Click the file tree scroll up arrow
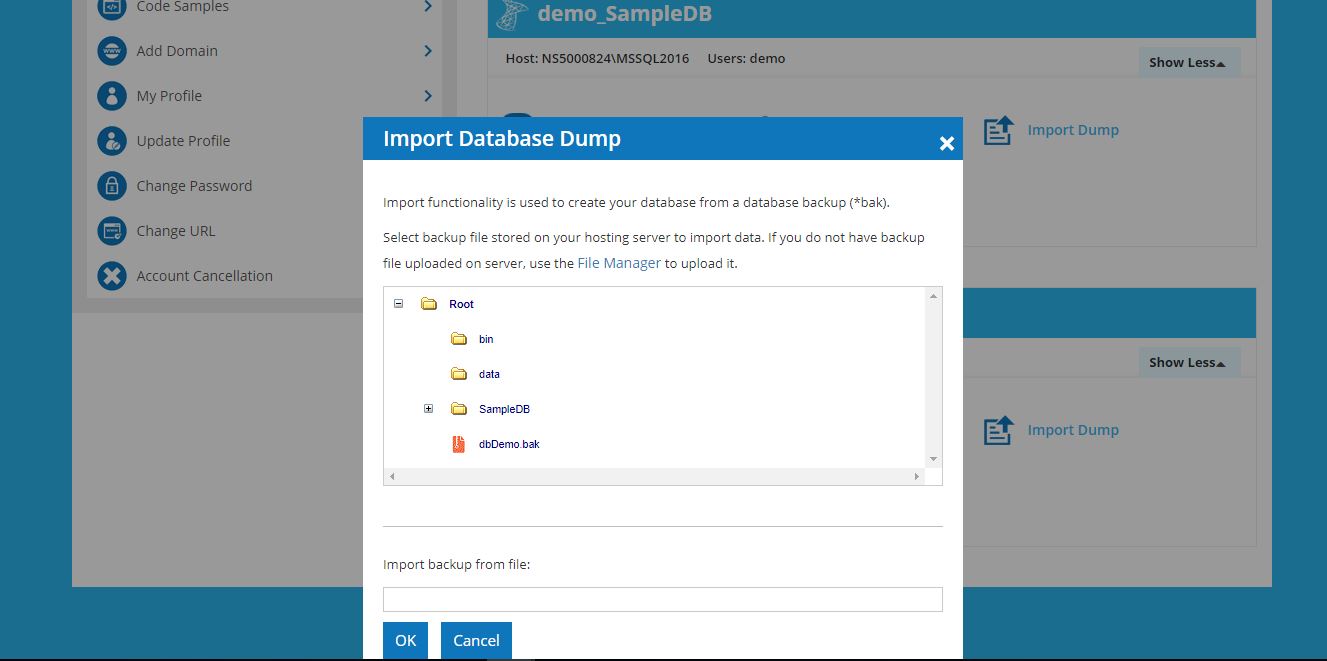Image resolution: width=1327 pixels, height=661 pixels. [x=934, y=296]
